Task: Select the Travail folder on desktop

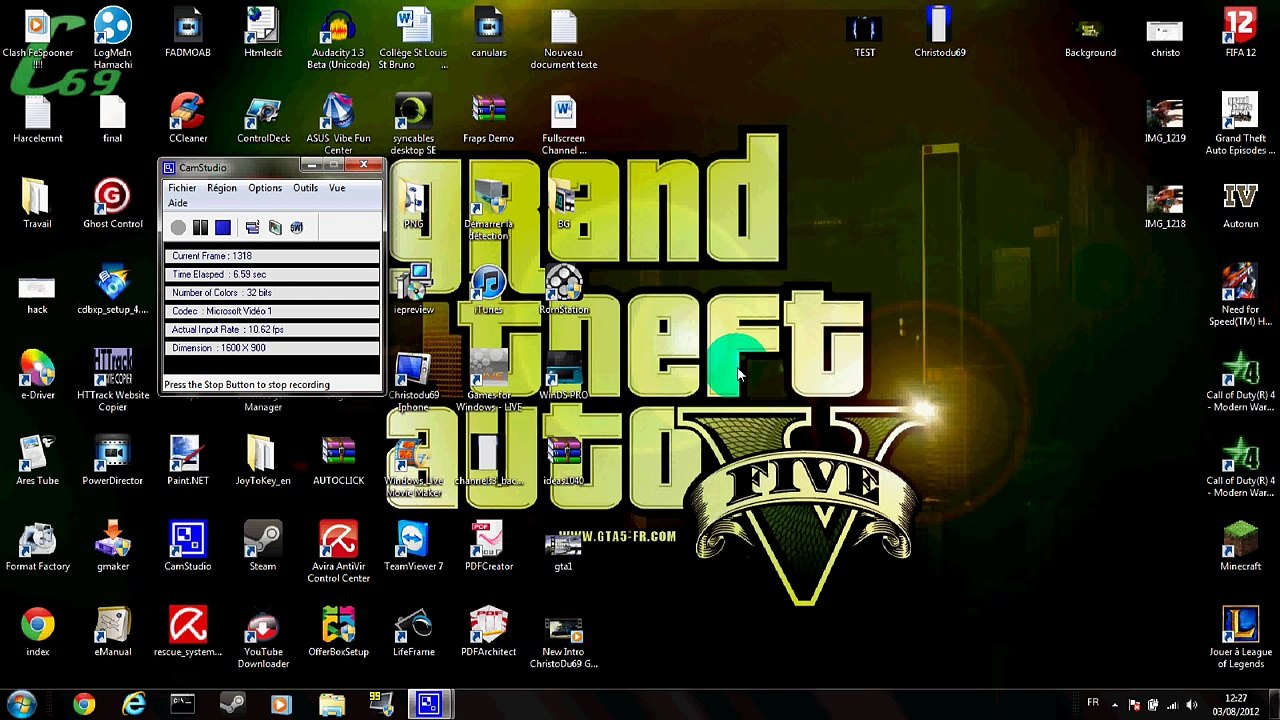Action: click(x=38, y=204)
